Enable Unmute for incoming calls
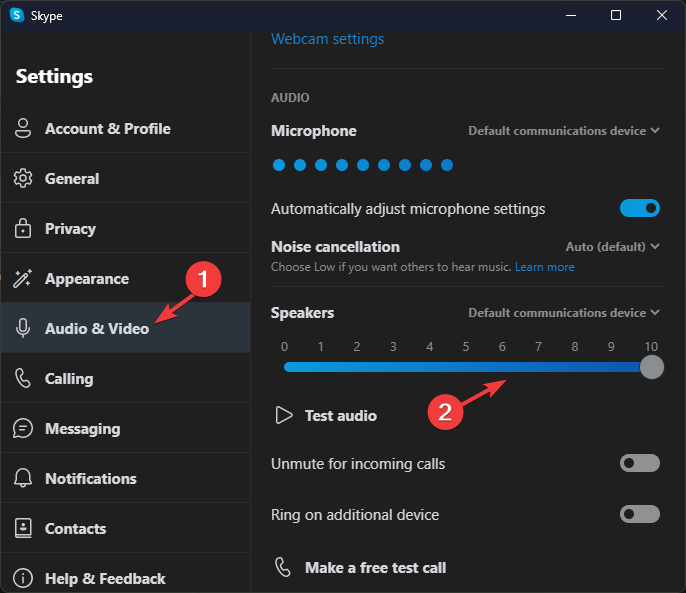The image size is (686, 593). (640, 463)
